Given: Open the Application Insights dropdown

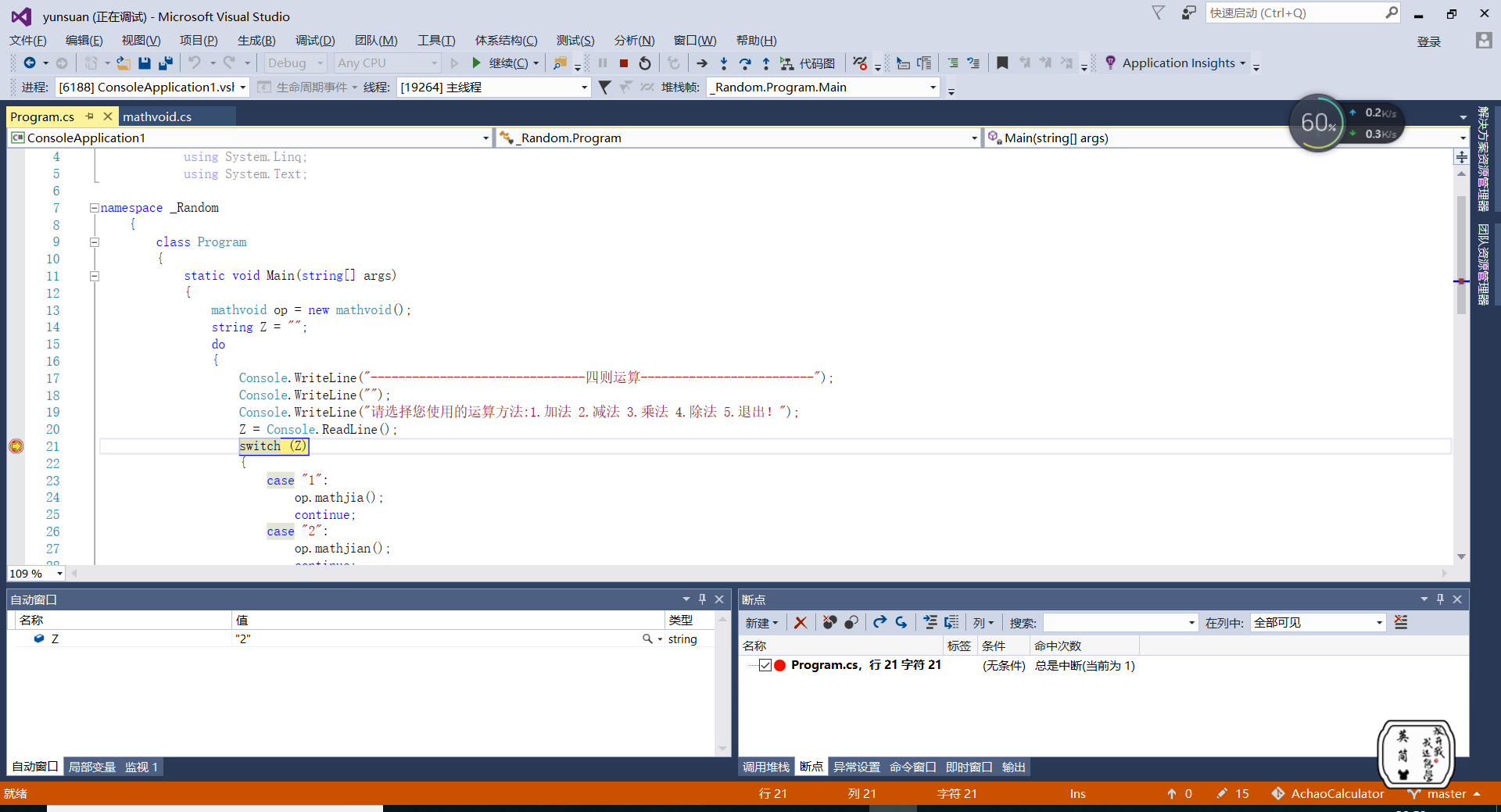Looking at the screenshot, I should pos(1177,63).
